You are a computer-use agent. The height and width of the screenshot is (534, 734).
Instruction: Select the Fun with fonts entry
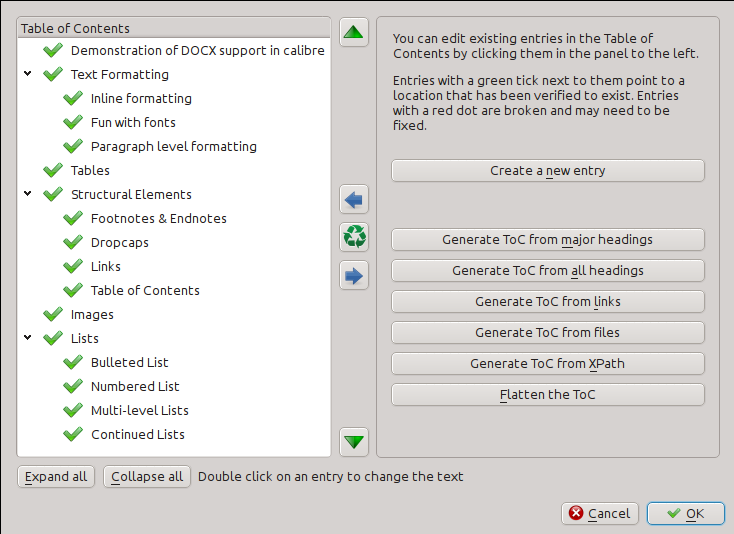pyautogui.click(x=133, y=123)
